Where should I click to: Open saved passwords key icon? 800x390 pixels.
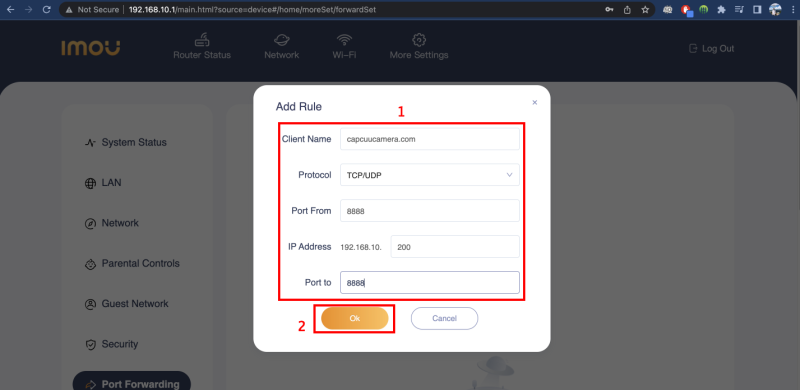[609, 9]
